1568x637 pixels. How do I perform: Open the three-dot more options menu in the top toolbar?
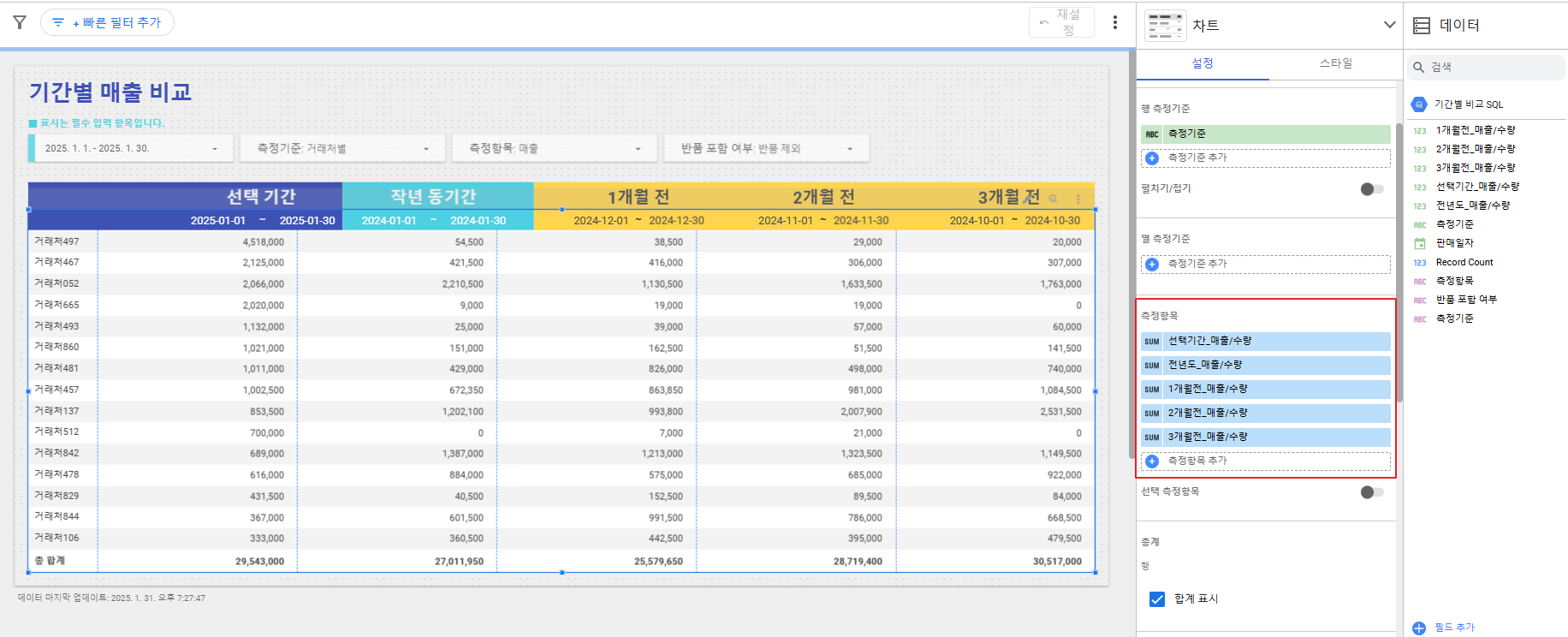1114,22
